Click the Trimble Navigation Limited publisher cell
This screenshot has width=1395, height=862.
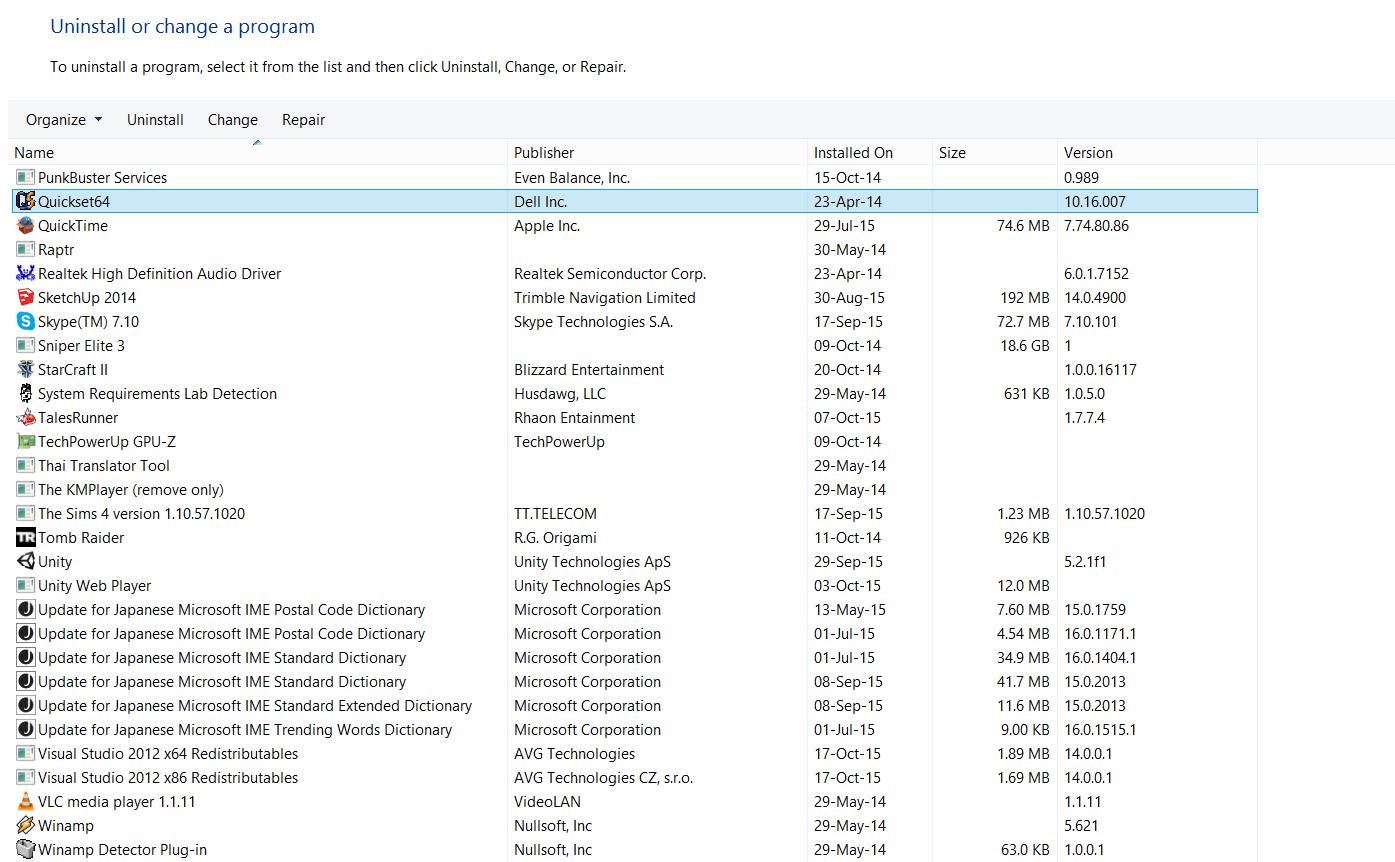(x=605, y=297)
